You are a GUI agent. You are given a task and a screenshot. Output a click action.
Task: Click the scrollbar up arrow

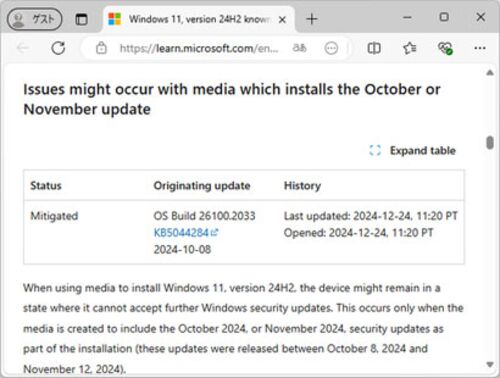coord(490,72)
